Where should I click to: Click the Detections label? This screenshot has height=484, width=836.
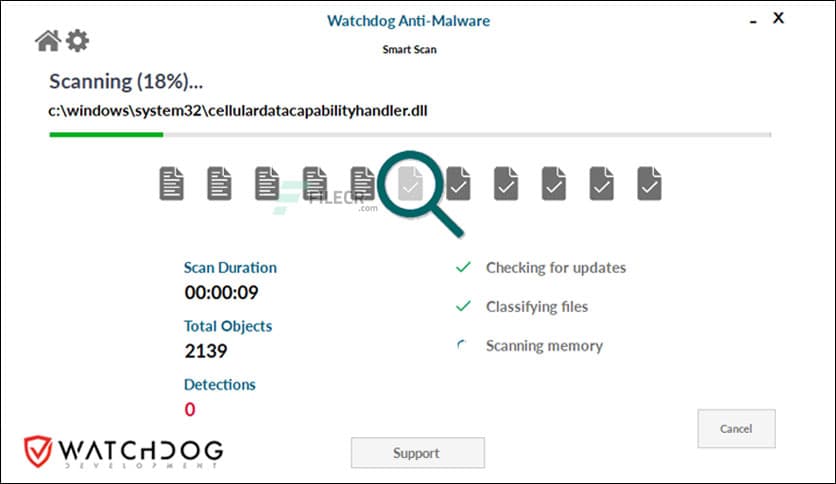click(x=220, y=385)
